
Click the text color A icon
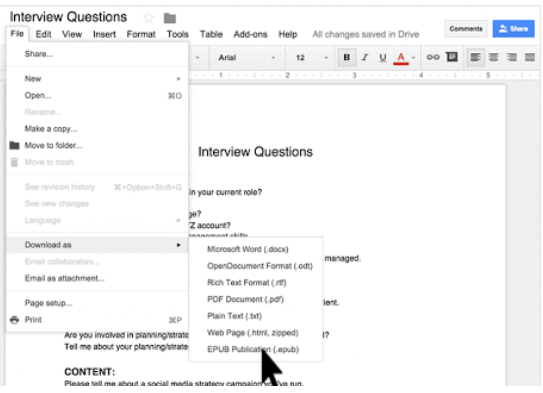401,58
